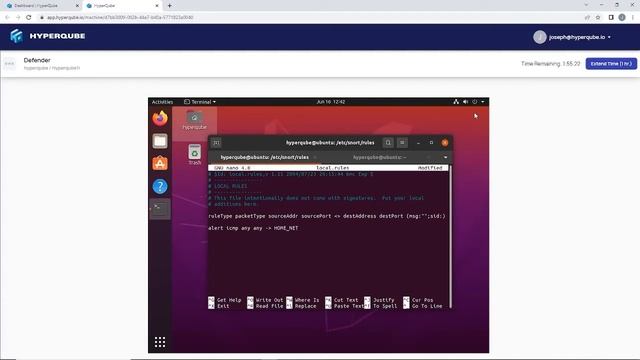The image size is (640, 360).
Task: Bookmark this page with star icon
Action: (598, 17)
